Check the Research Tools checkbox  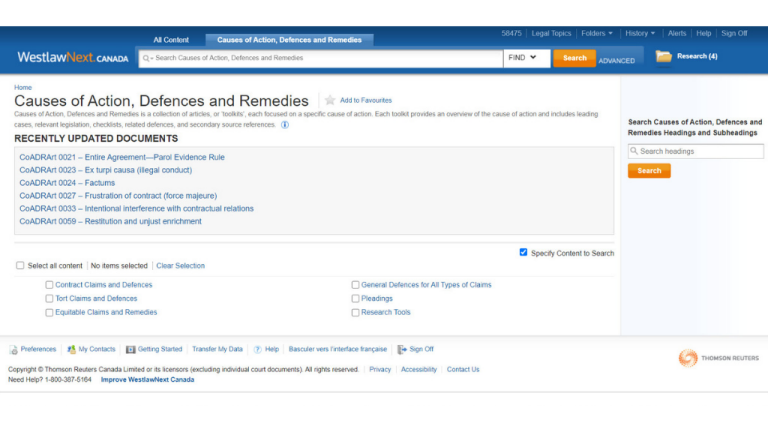[x=355, y=312]
